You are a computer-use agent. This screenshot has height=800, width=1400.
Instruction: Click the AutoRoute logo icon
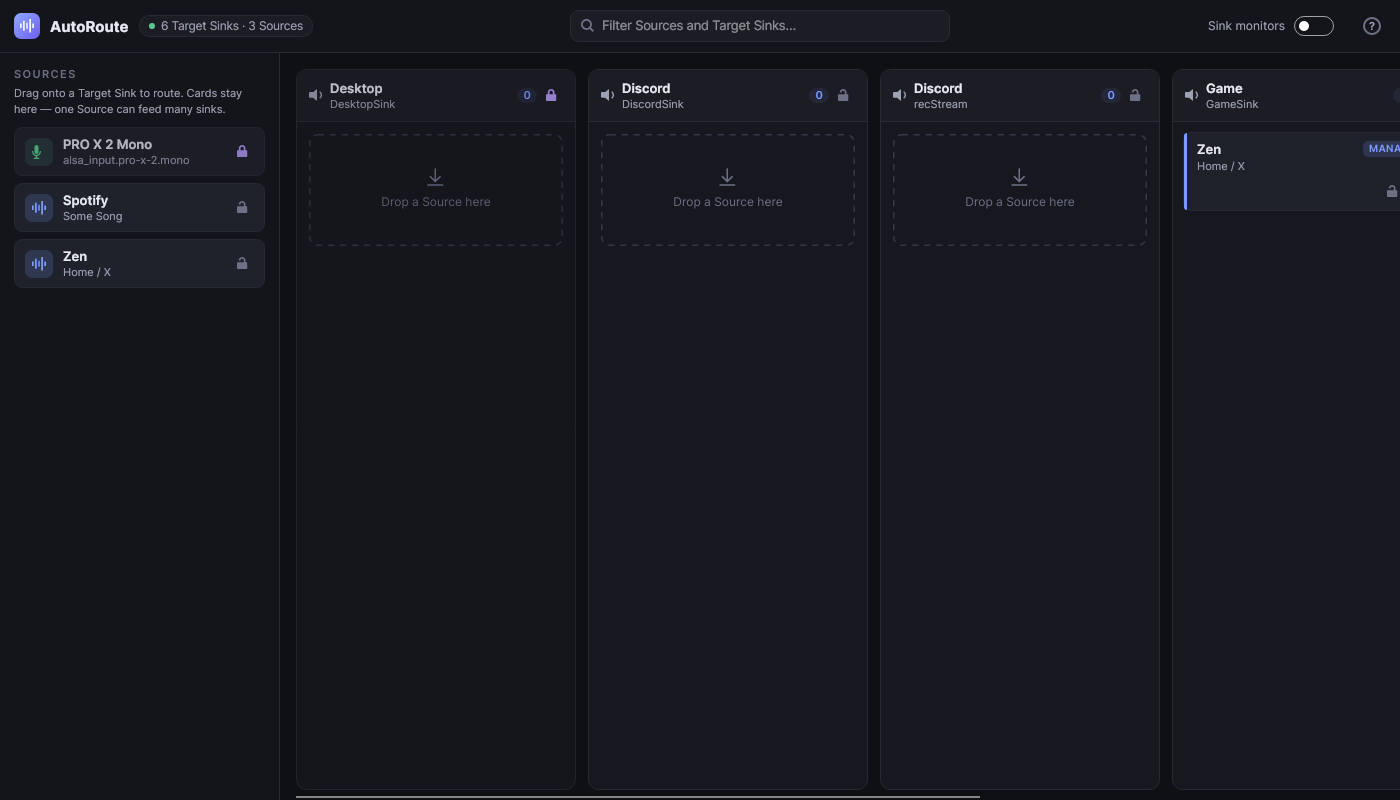point(27,26)
